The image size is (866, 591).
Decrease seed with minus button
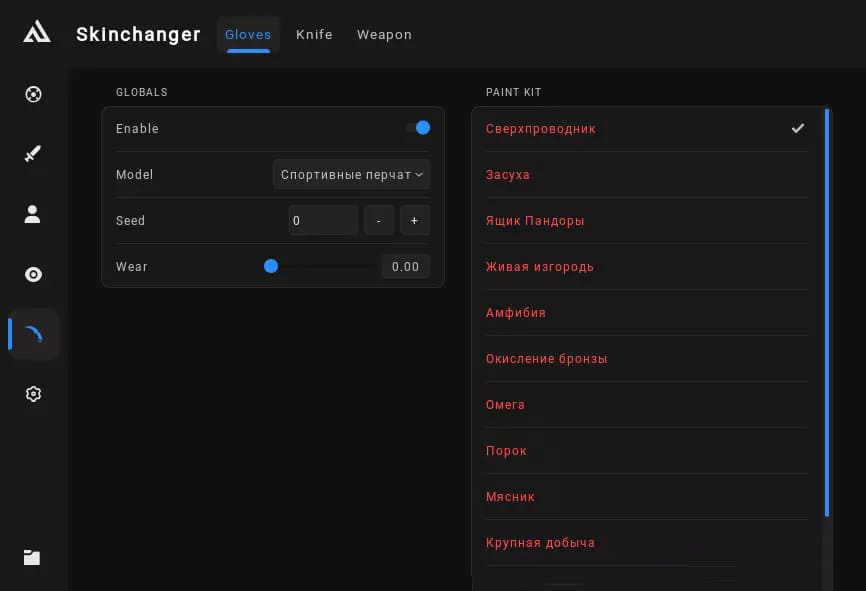[378, 220]
